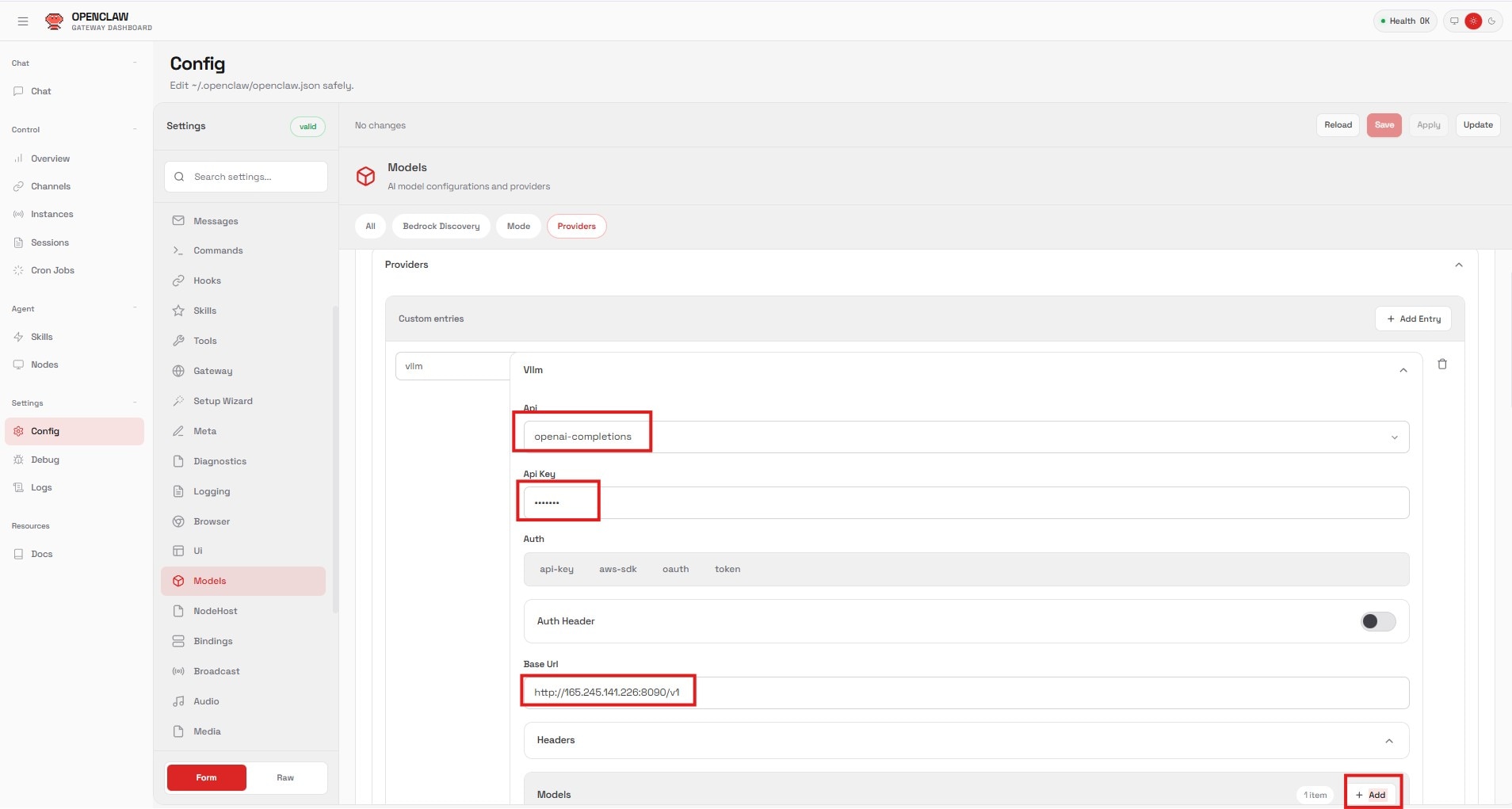Collapse the Headers section
This screenshot has width=1512, height=809.
1389,741
